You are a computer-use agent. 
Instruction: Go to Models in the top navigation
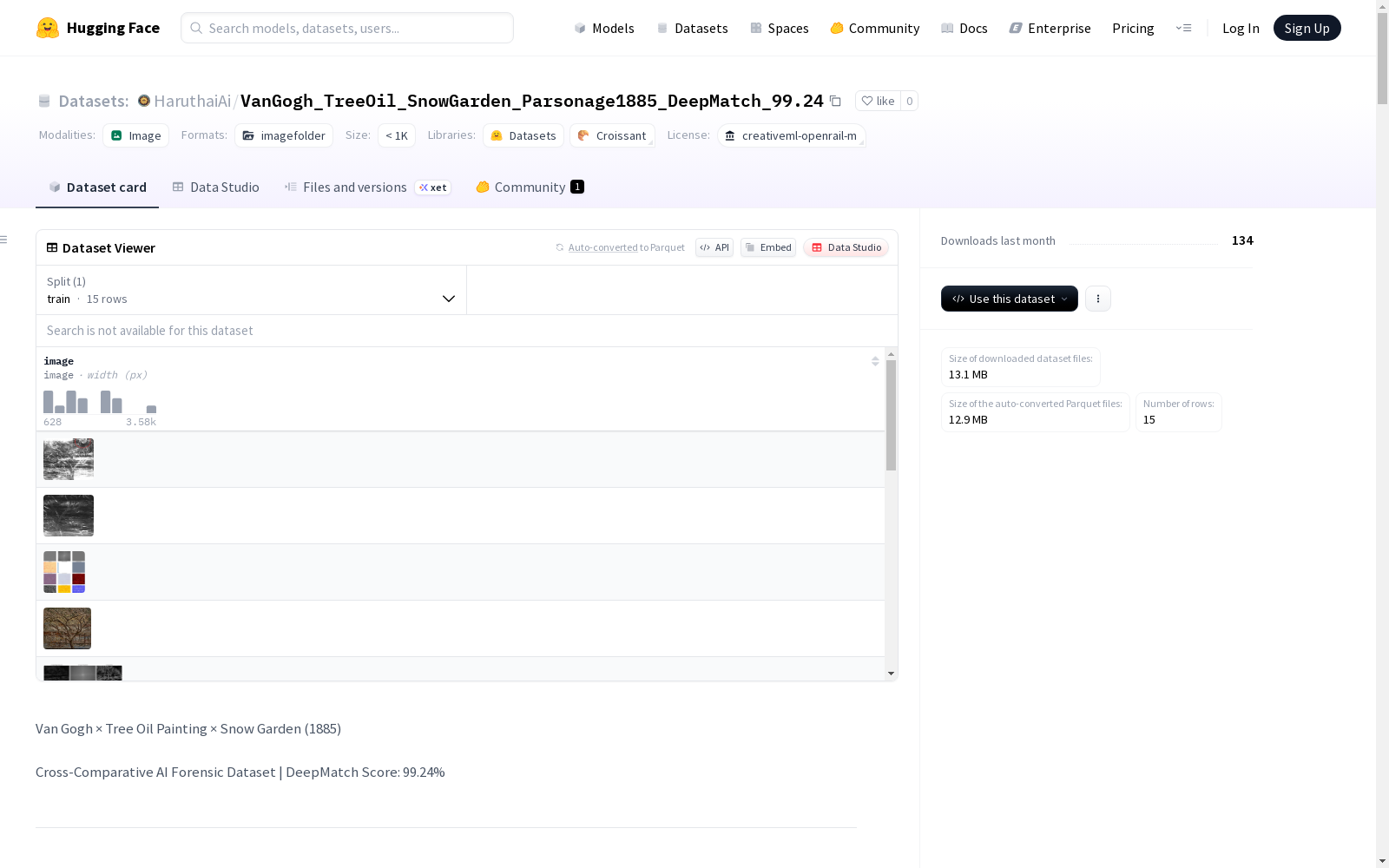tap(604, 28)
